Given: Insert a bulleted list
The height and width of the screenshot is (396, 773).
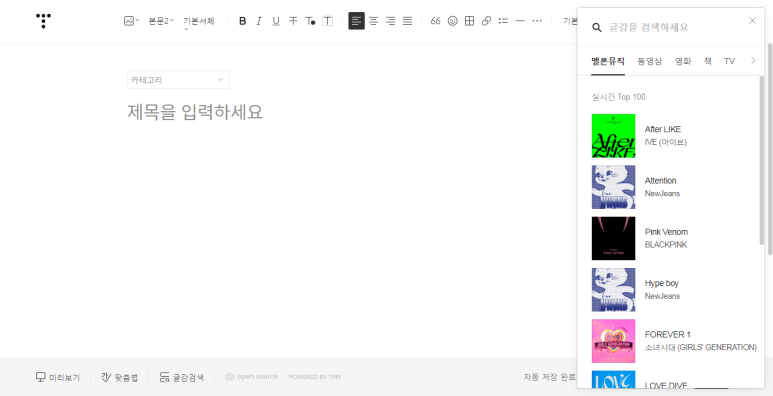Looking at the screenshot, I should point(503,21).
